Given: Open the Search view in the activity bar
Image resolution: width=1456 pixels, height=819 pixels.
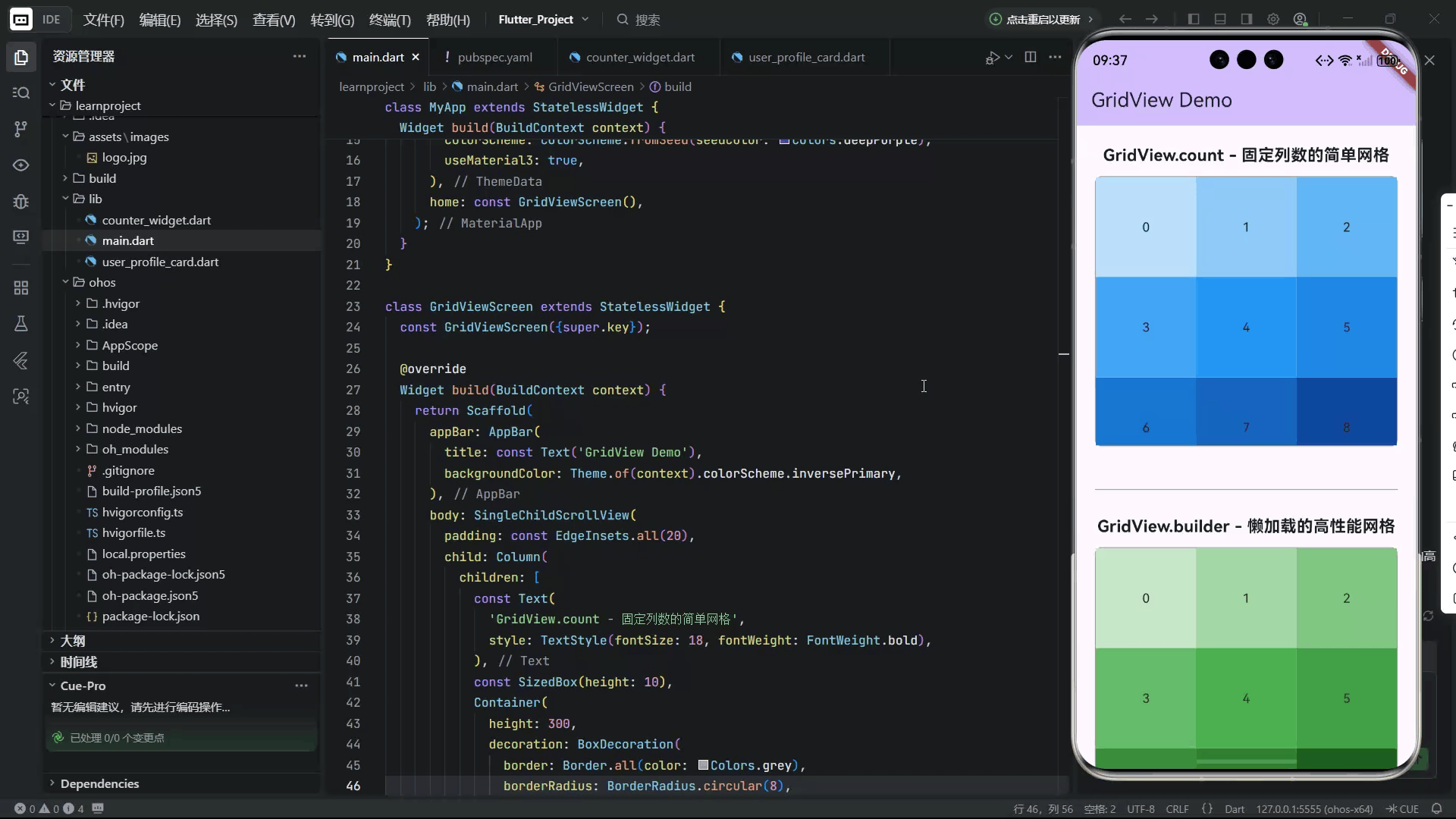Looking at the screenshot, I should tap(21, 93).
